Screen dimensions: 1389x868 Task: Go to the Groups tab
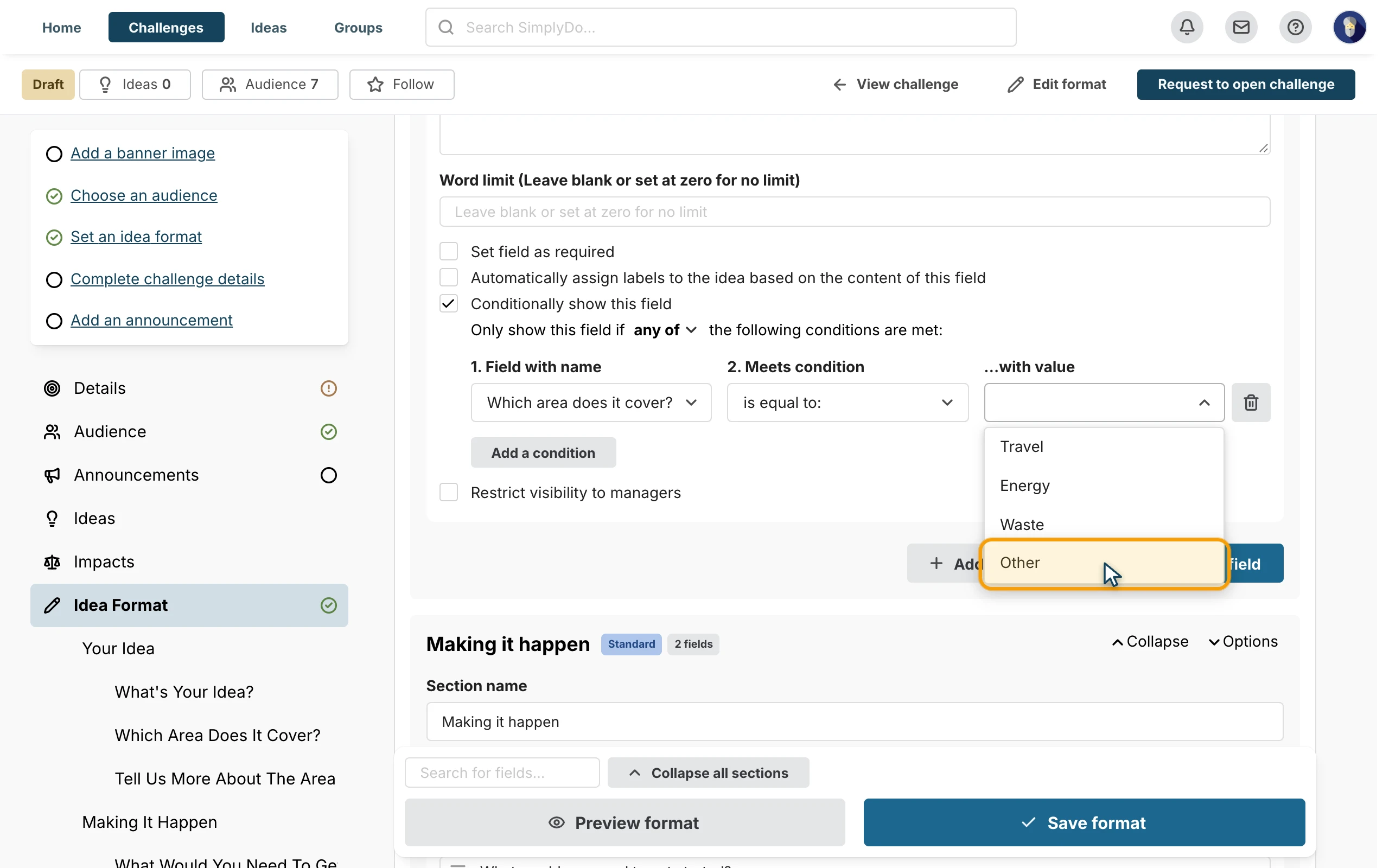(x=358, y=27)
